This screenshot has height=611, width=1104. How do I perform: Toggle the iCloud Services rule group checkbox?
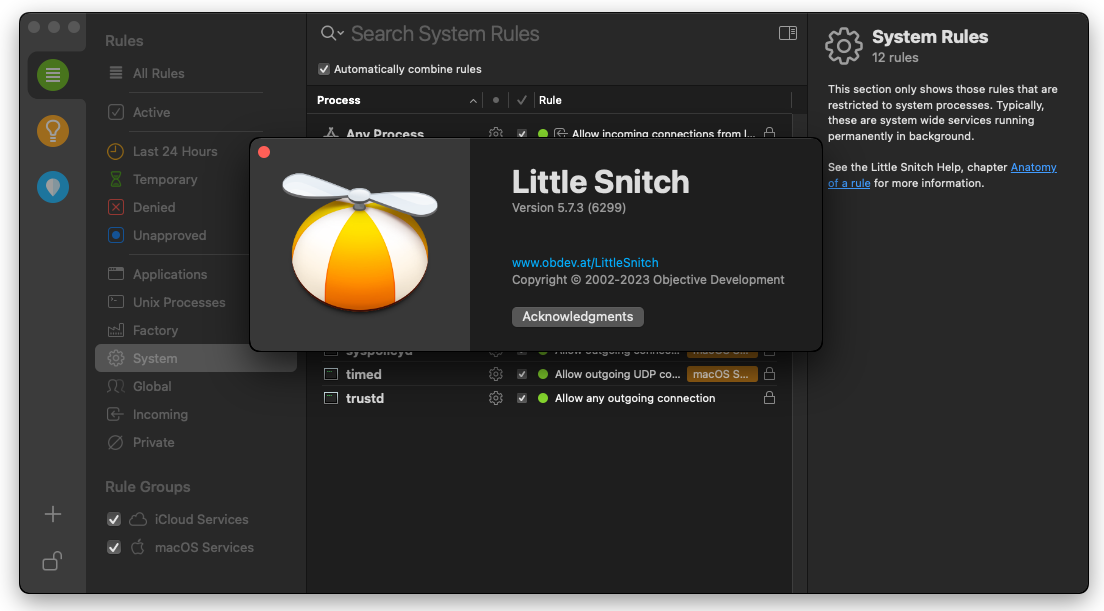click(x=114, y=519)
